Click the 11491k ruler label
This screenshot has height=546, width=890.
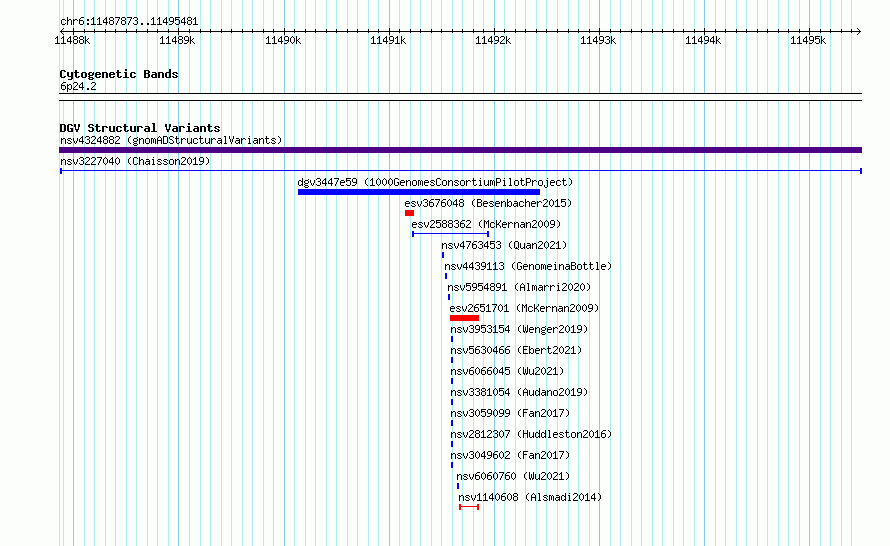point(388,40)
